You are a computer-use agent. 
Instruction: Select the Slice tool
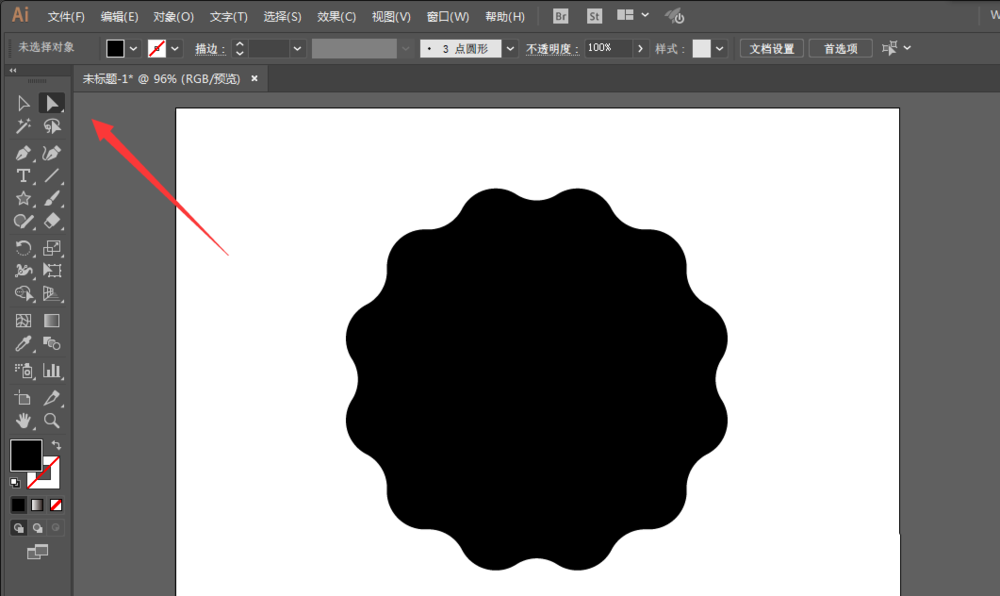coord(52,398)
